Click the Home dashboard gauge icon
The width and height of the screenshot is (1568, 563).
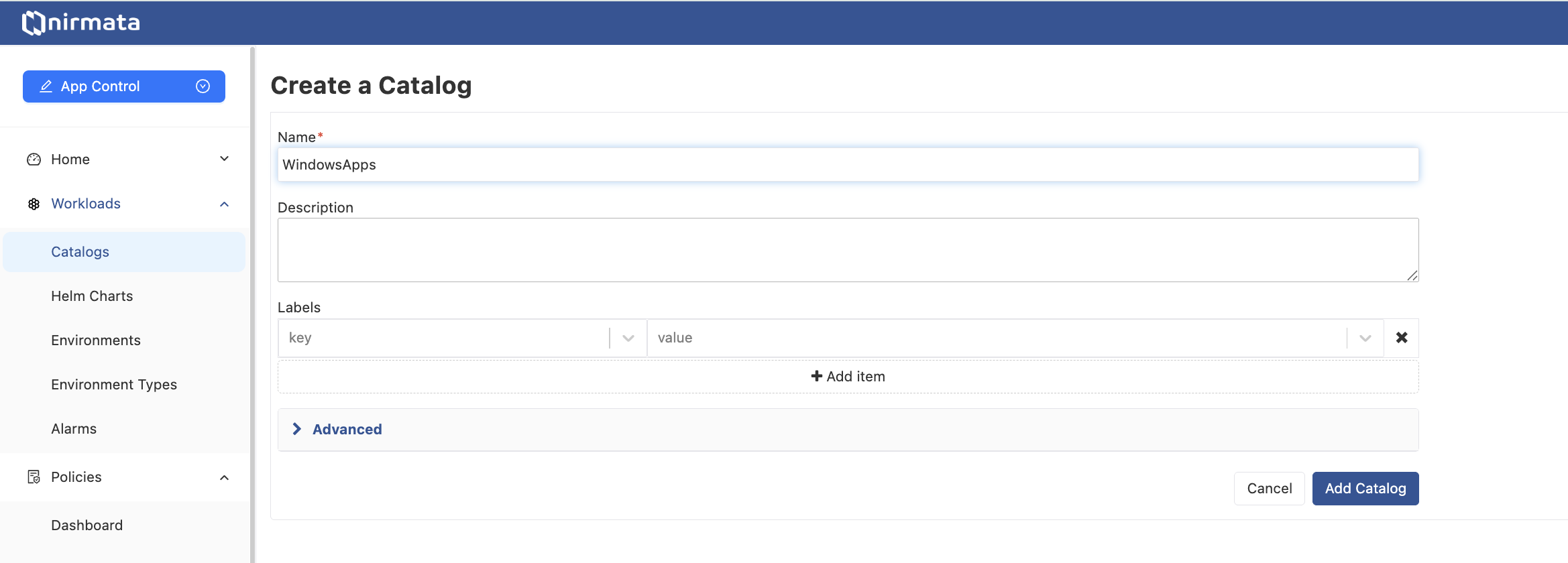(x=34, y=160)
